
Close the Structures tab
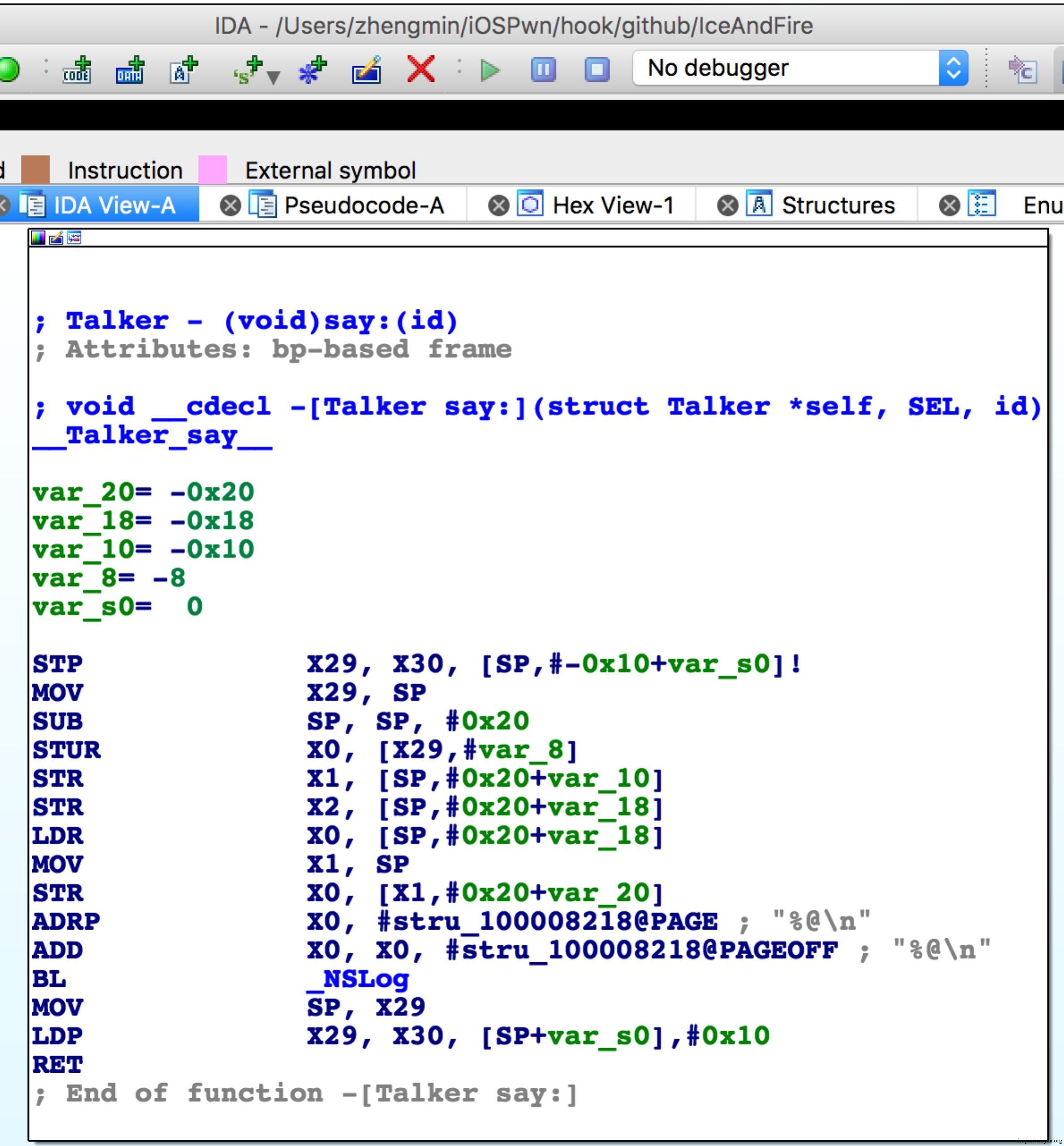[x=727, y=206]
